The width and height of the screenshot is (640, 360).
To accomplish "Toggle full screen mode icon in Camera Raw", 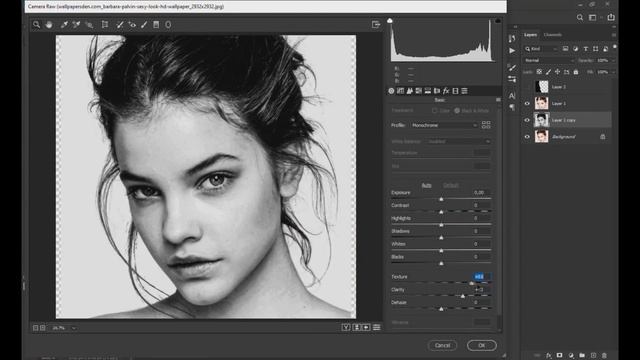I will point(376,24).
